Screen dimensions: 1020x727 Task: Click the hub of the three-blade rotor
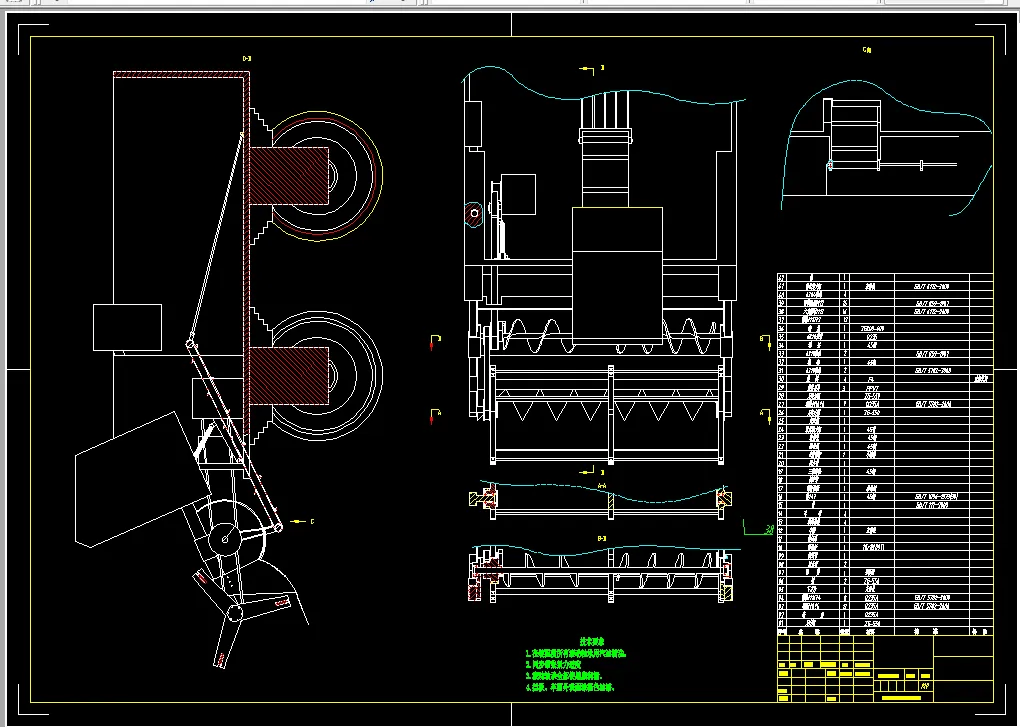[x=234, y=613]
